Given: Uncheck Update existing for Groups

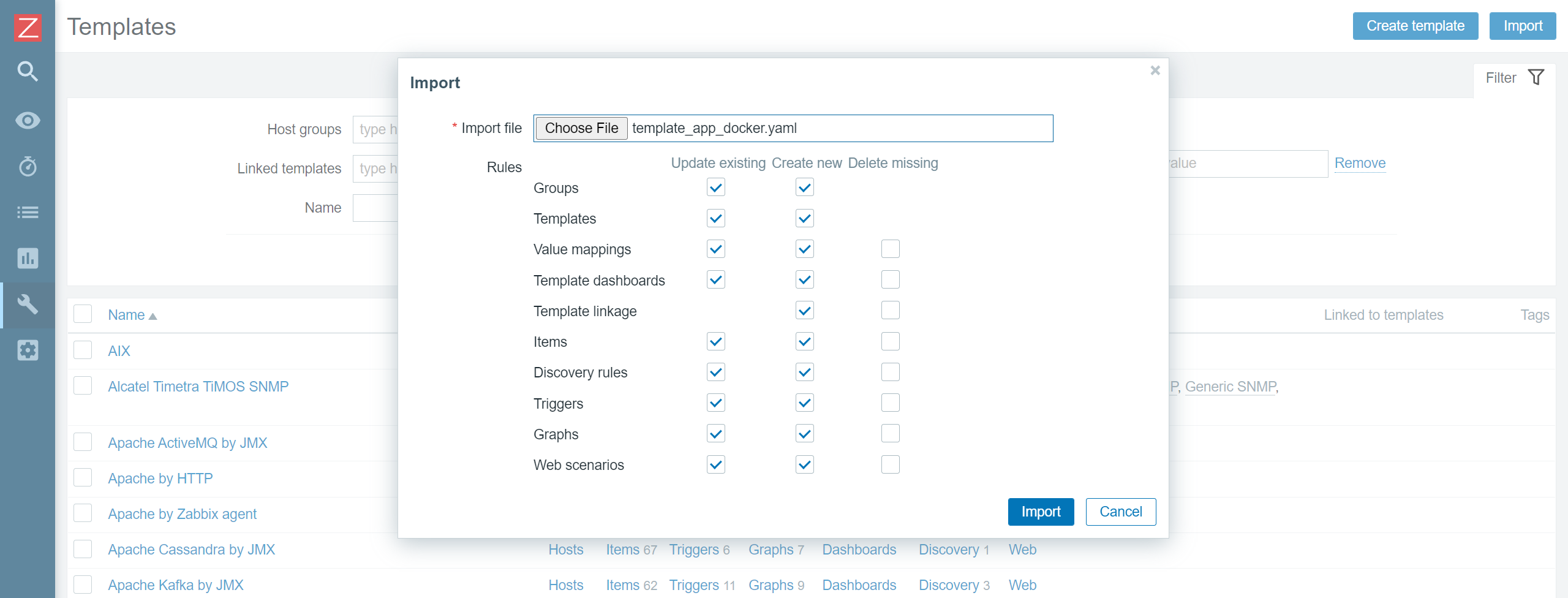Looking at the screenshot, I should 716,187.
